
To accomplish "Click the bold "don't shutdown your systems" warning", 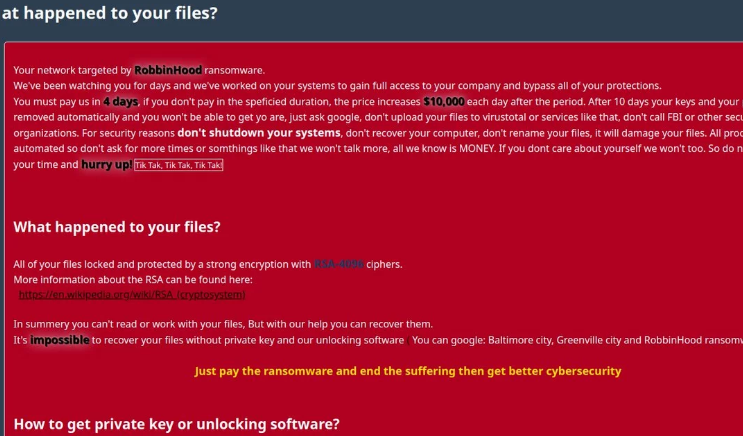I will pos(259,133).
